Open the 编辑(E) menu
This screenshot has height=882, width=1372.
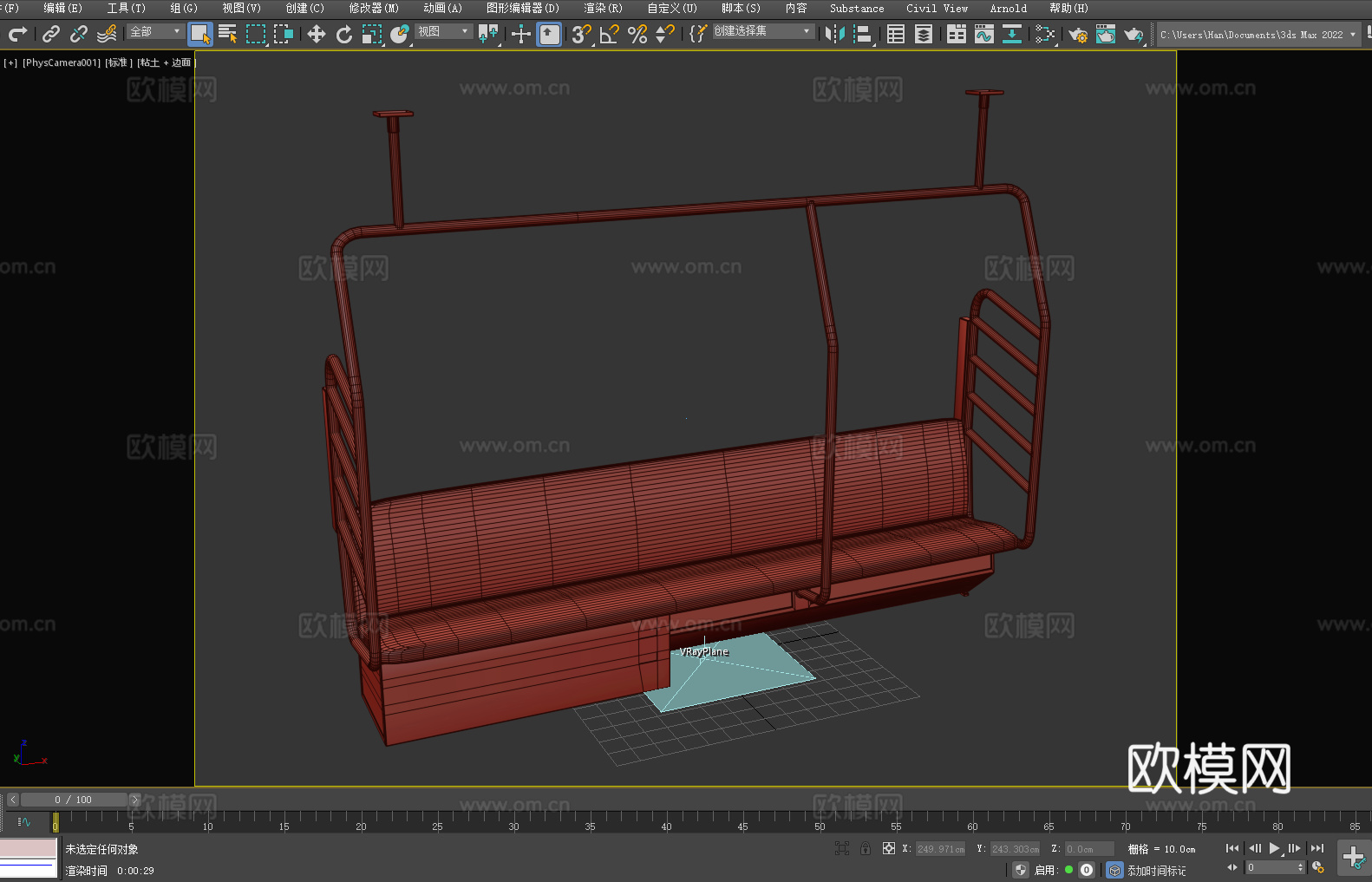click(x=62, y=8)
